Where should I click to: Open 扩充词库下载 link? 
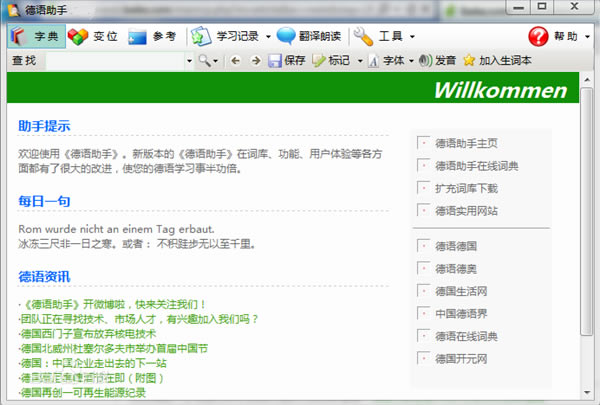[x=466, y=188]
